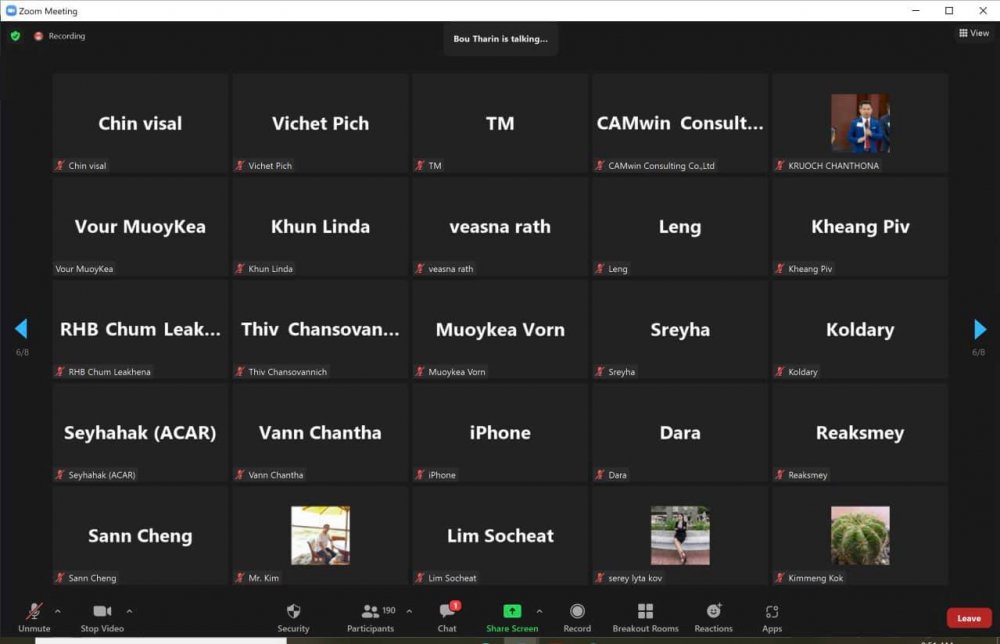This screenshot has height=644, width=1000.
Task: Click the green encryption shield icon
Action: [15, 36]
